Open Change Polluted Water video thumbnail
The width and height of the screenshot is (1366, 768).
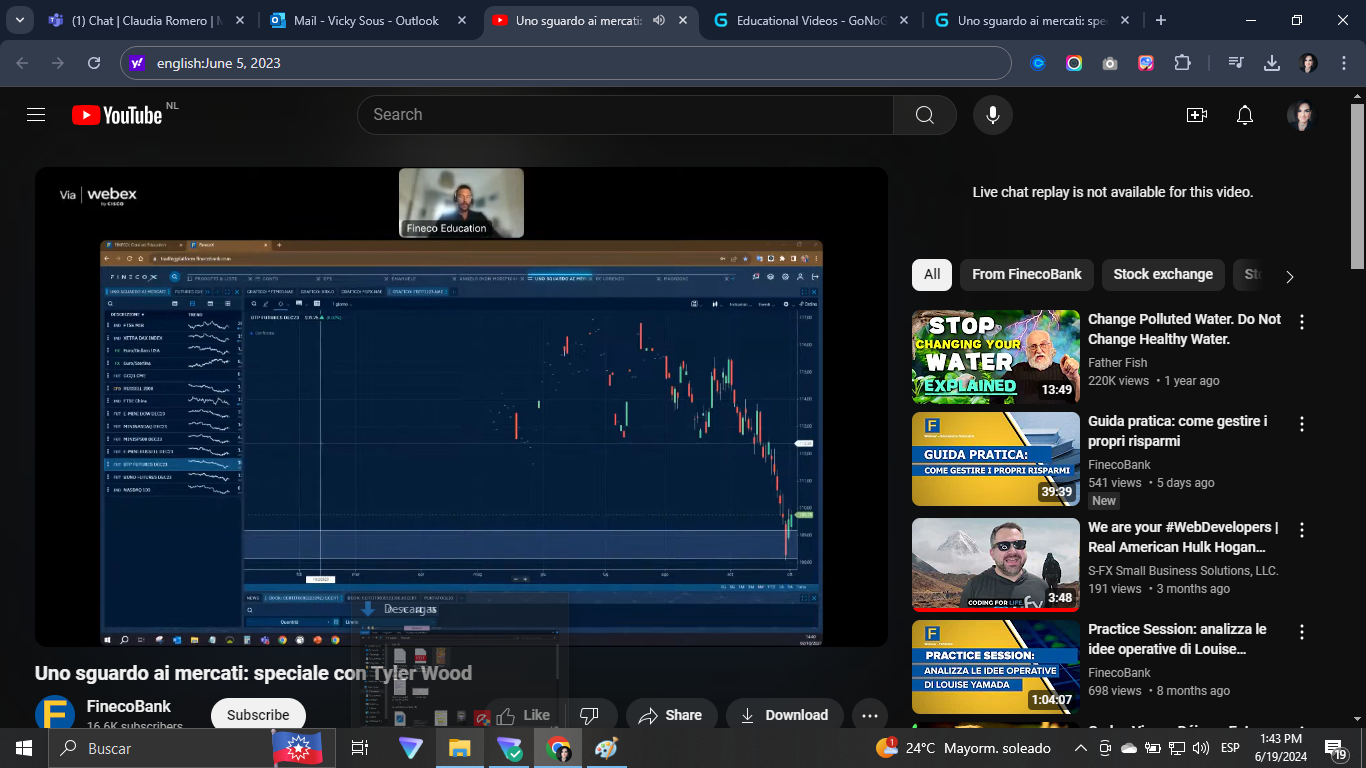[996, 357]
